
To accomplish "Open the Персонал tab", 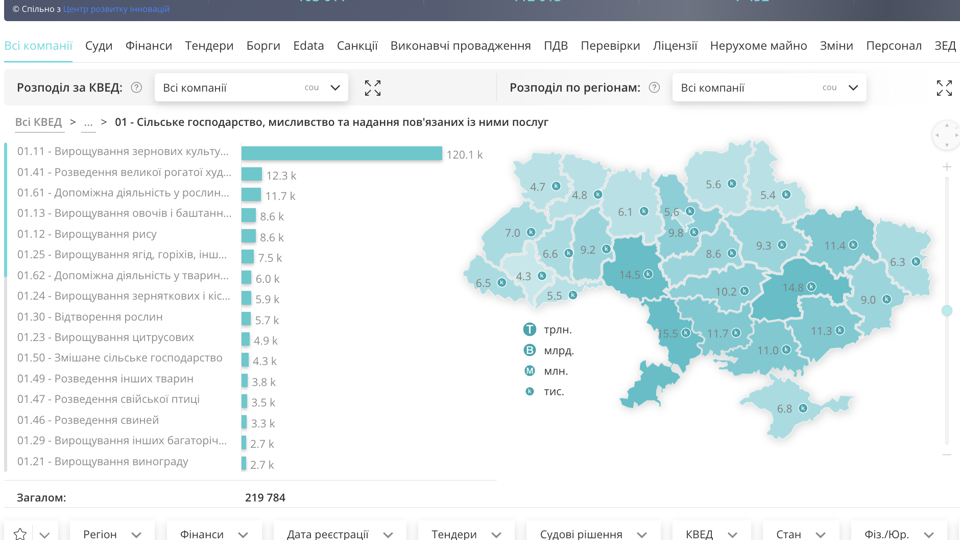I will click(893, 46).
